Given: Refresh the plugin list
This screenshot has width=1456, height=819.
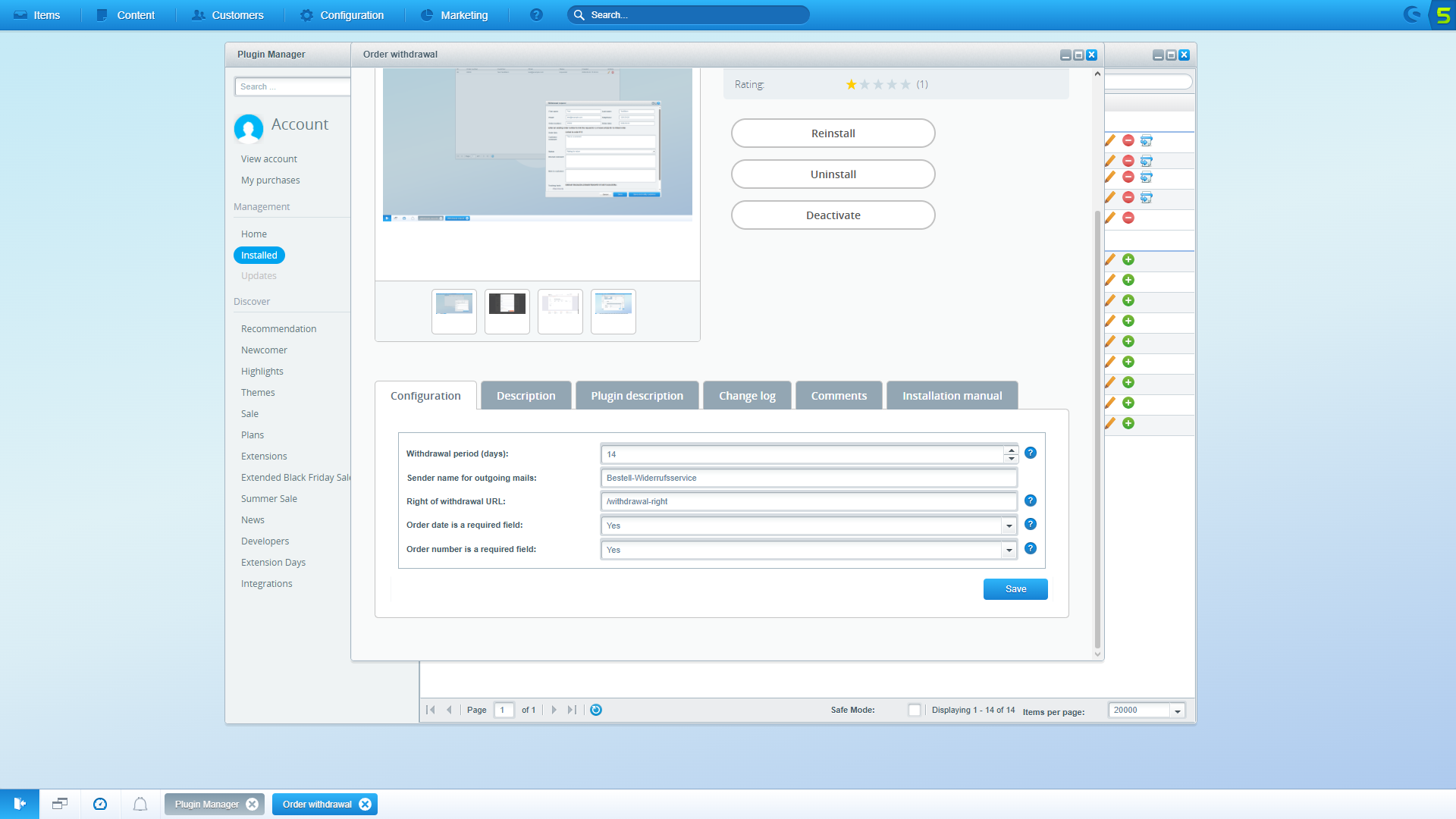Looking at the screenshot, I should (x=596, y=710).
